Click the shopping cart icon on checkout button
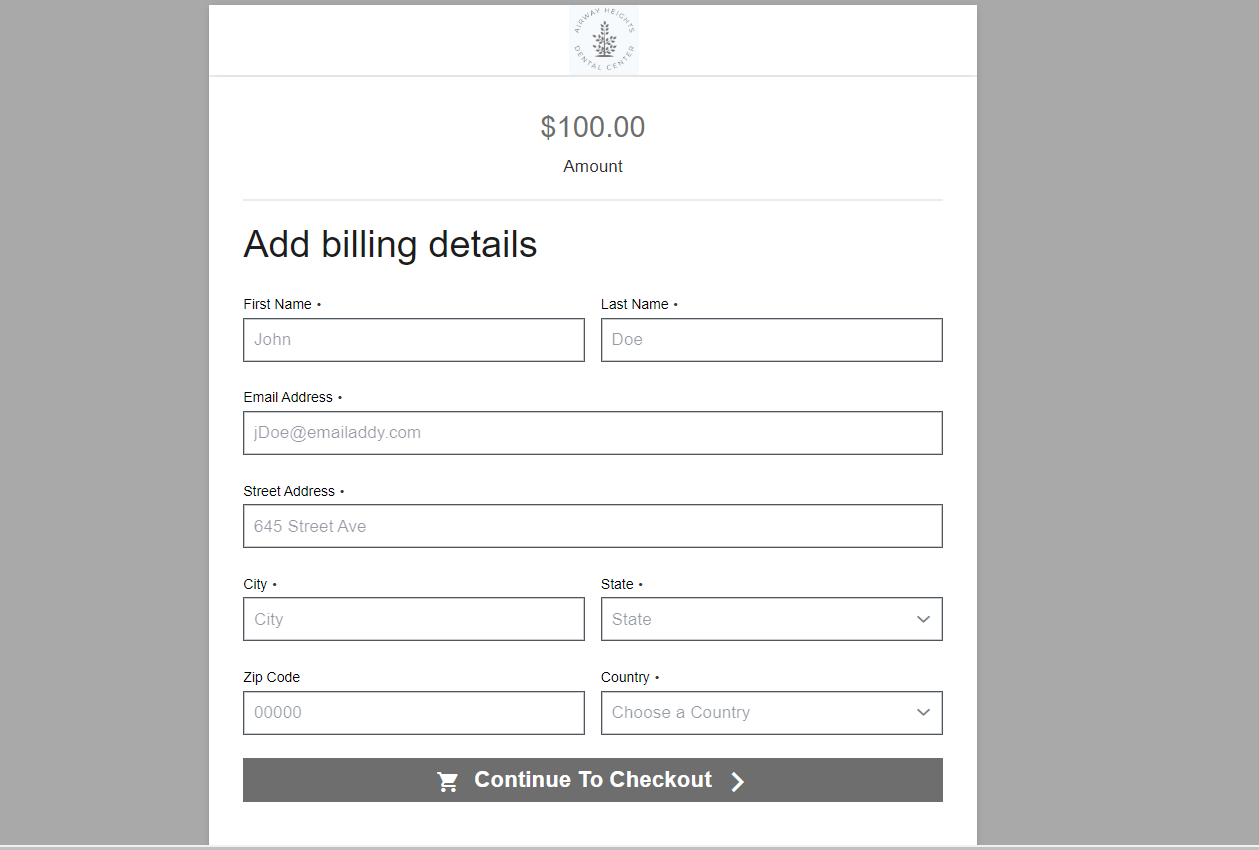Viewport: 1259px width, 850px height. point(448,782)
